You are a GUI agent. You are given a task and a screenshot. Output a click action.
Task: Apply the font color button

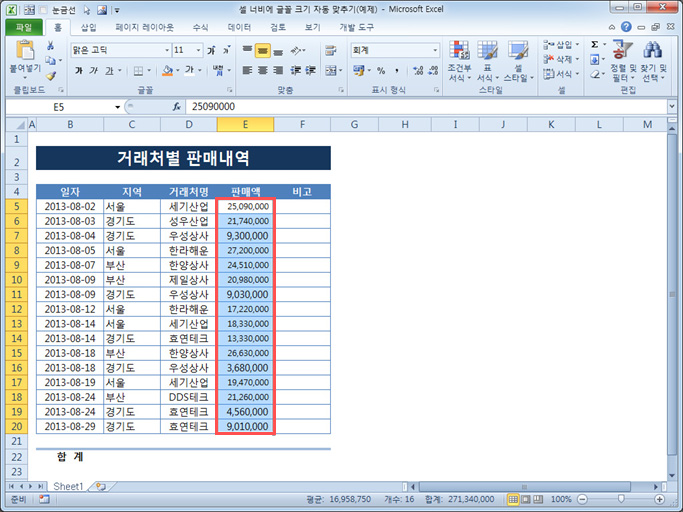coord(189,70)
